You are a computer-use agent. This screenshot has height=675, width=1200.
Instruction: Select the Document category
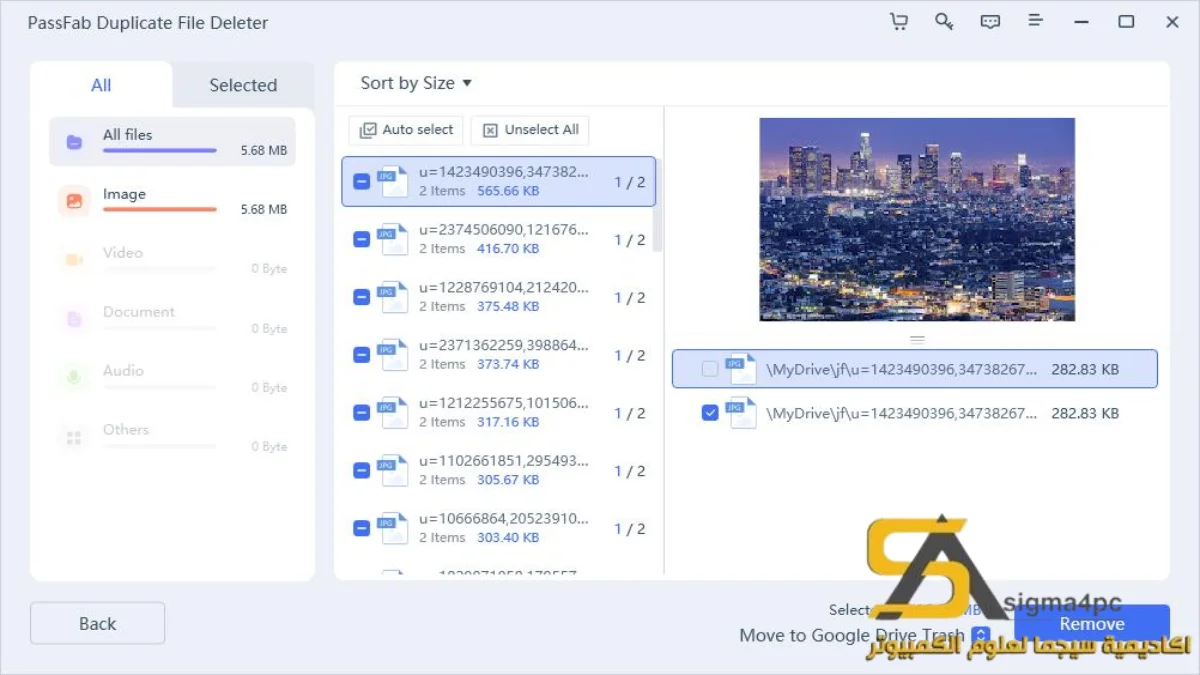click(x=172, y=319)
